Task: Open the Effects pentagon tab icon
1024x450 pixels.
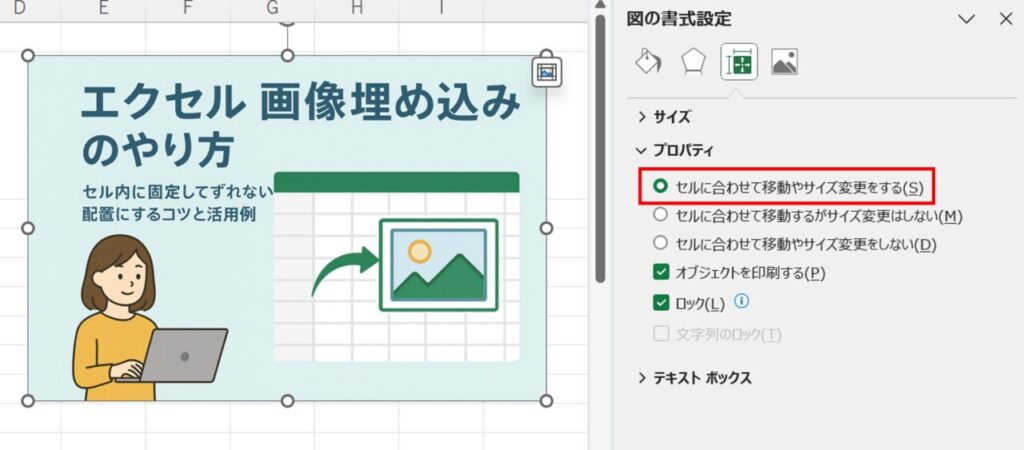Action: [693, 62]
